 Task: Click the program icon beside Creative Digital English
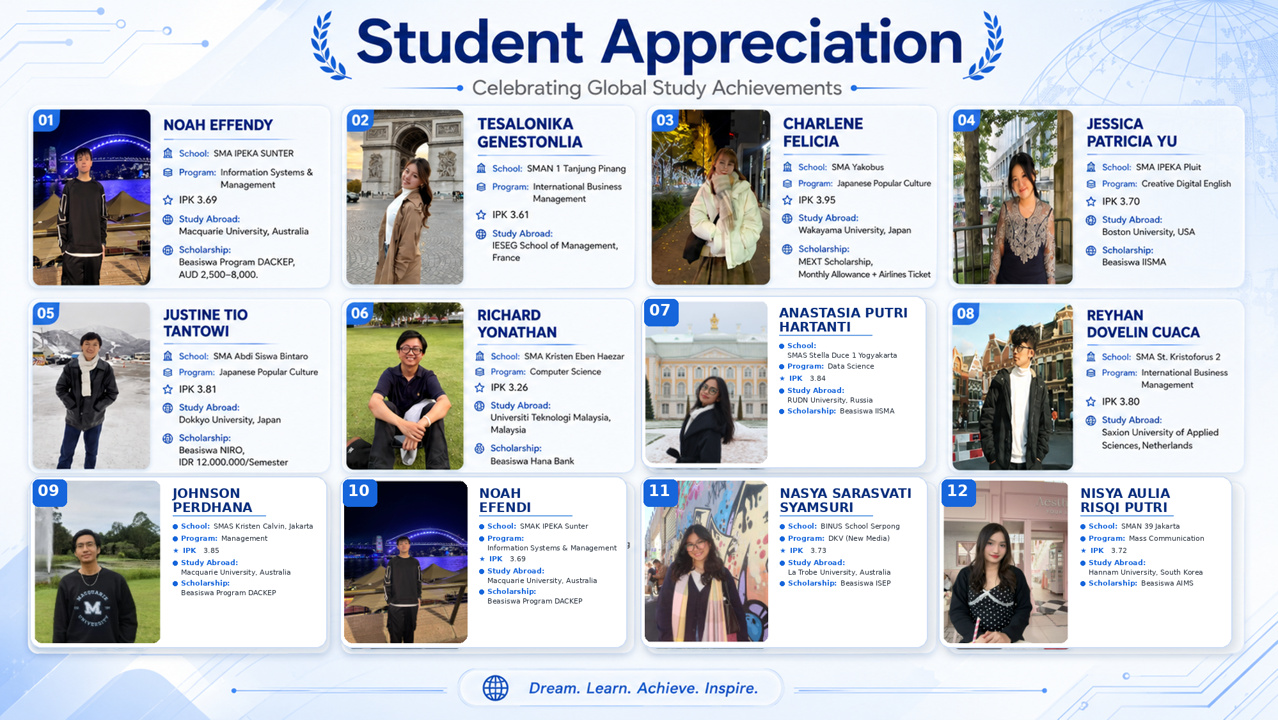click(x=1091, y=184)
